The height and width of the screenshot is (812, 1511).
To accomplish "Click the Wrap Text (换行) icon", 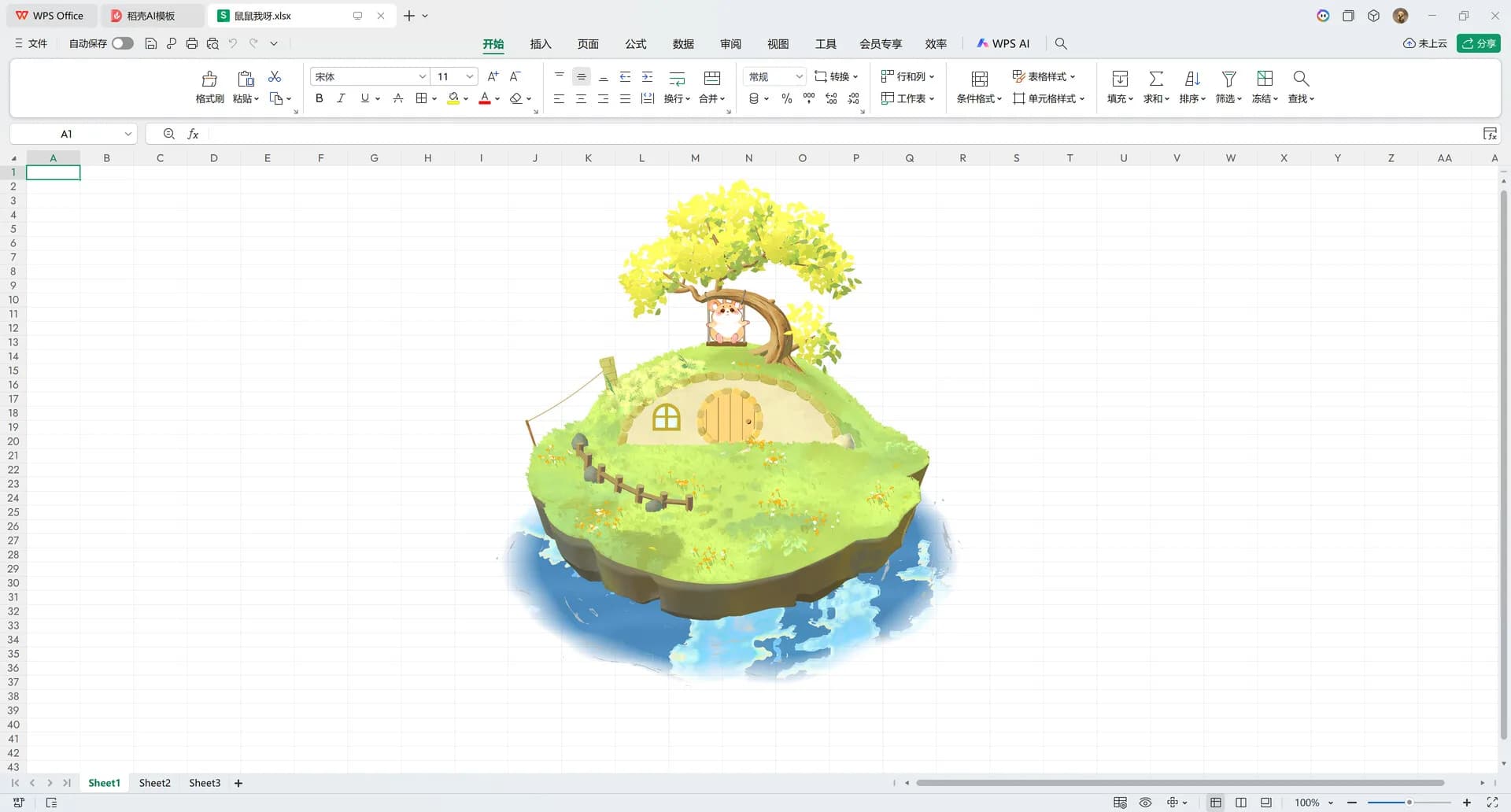I will click(677, 78).
